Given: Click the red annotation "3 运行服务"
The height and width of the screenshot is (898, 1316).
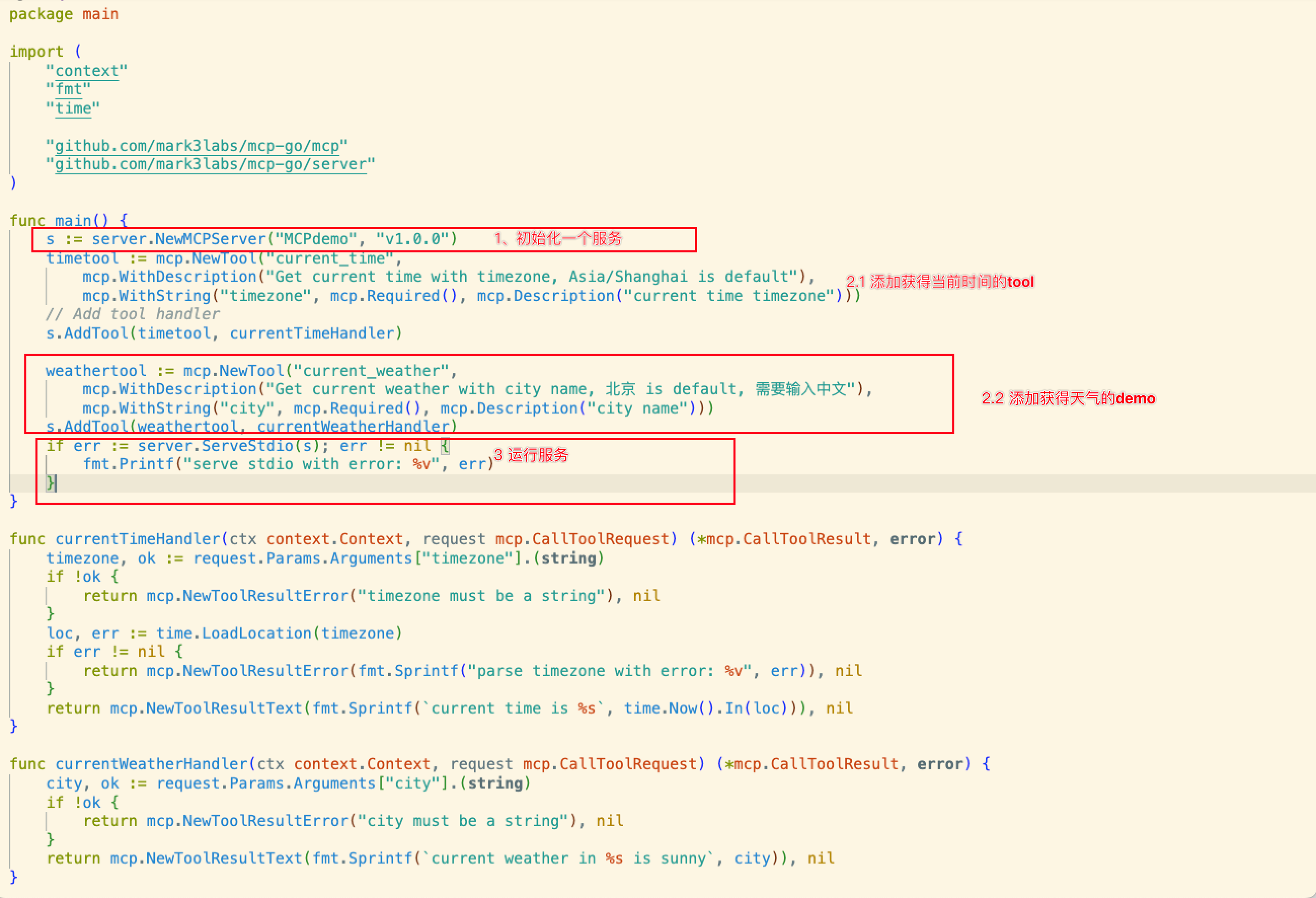Looking at the screenshot, I should click(530, 455).
